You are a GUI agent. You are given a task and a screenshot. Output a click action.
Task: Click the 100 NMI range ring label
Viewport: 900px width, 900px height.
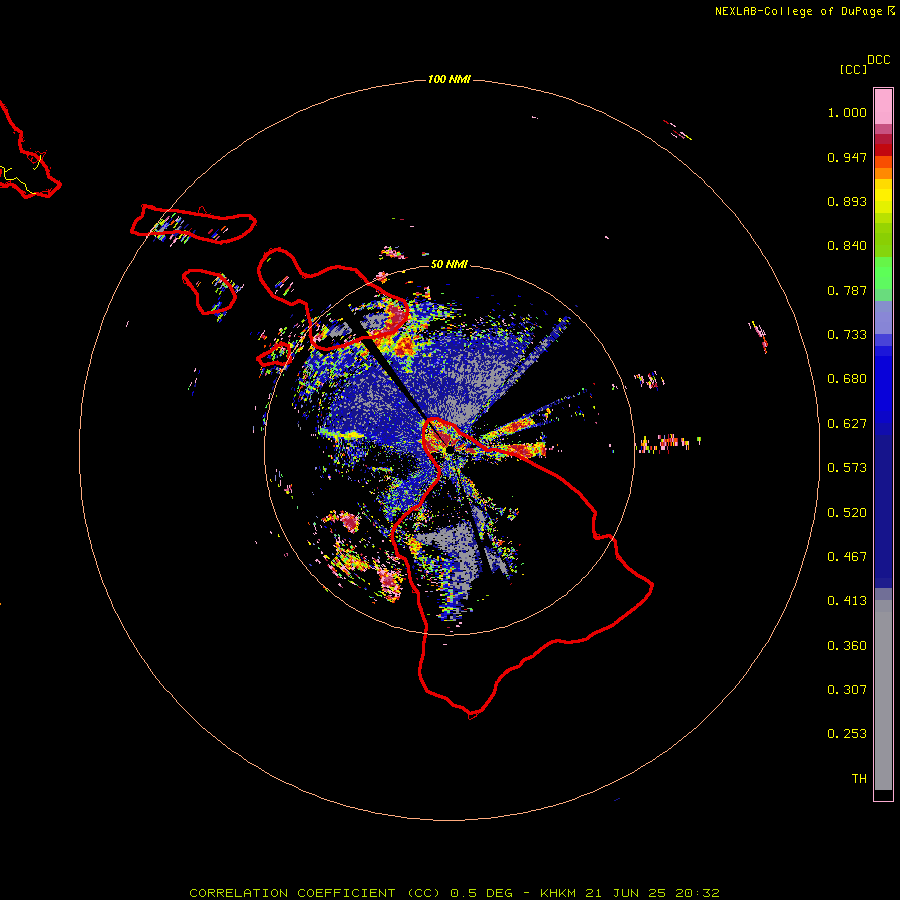(x=449, y=79)
